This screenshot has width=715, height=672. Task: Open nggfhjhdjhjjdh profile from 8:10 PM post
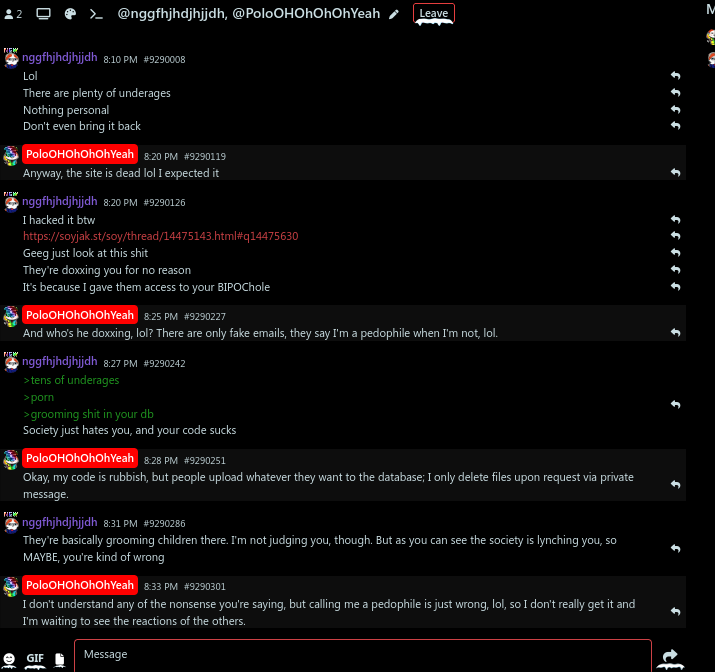pyautogui.click(x=60, y=57)
